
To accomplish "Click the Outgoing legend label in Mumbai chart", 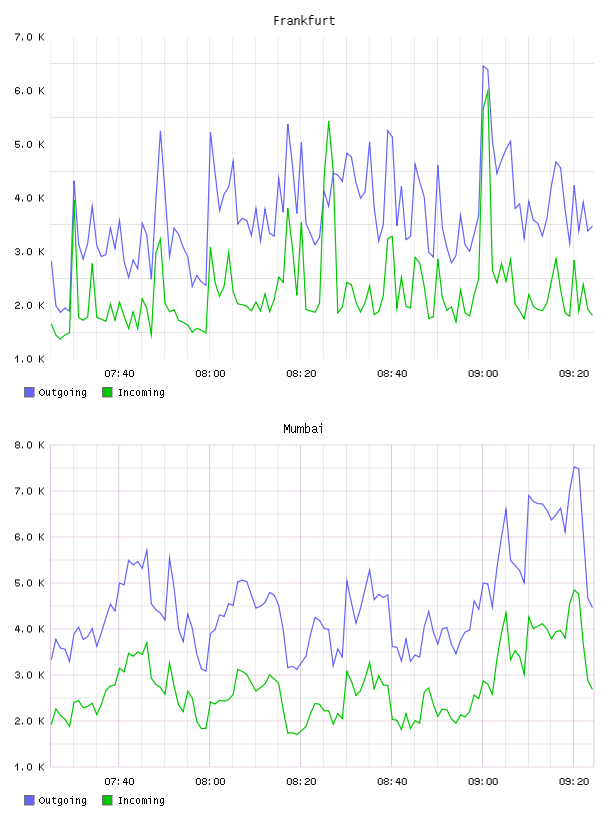I will tap(62, 801).
